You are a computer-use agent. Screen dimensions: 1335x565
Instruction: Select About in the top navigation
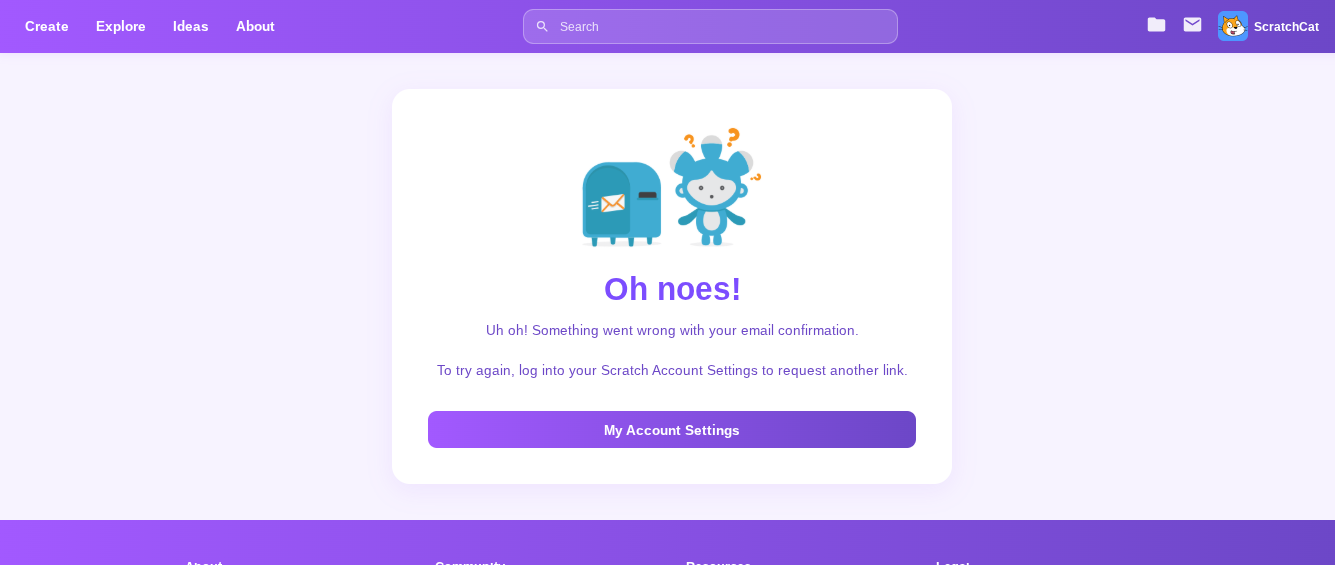tap(255, 27)
